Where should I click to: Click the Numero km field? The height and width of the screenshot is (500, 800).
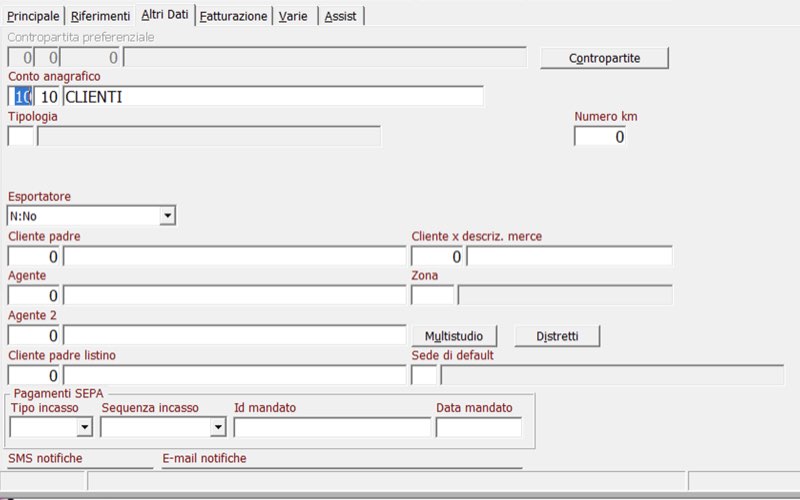pyautogui.click(x=600, y=136)
